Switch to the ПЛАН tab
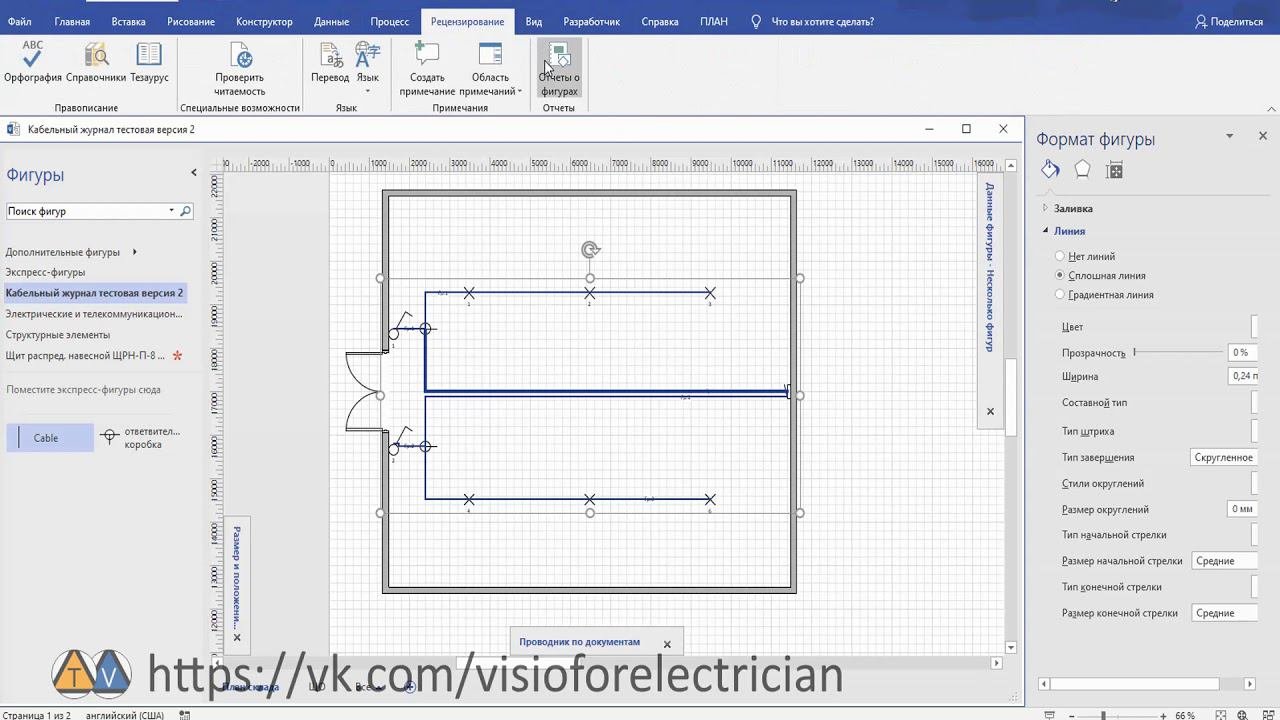The height and width of the screenshot is (720, 1280). pyautogui.click(x=714, y=21)
